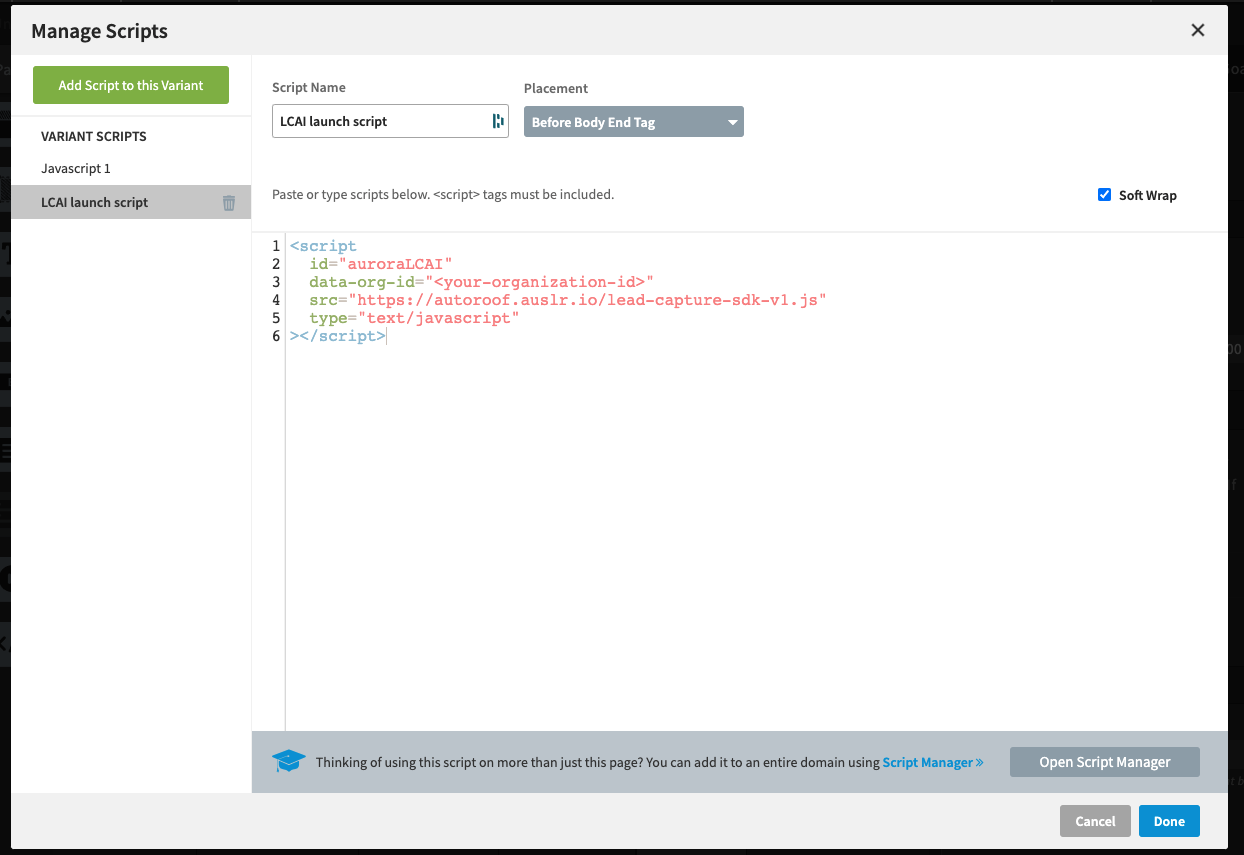Click the opening <script line
1244x855 pixels.
click(323, 246)
